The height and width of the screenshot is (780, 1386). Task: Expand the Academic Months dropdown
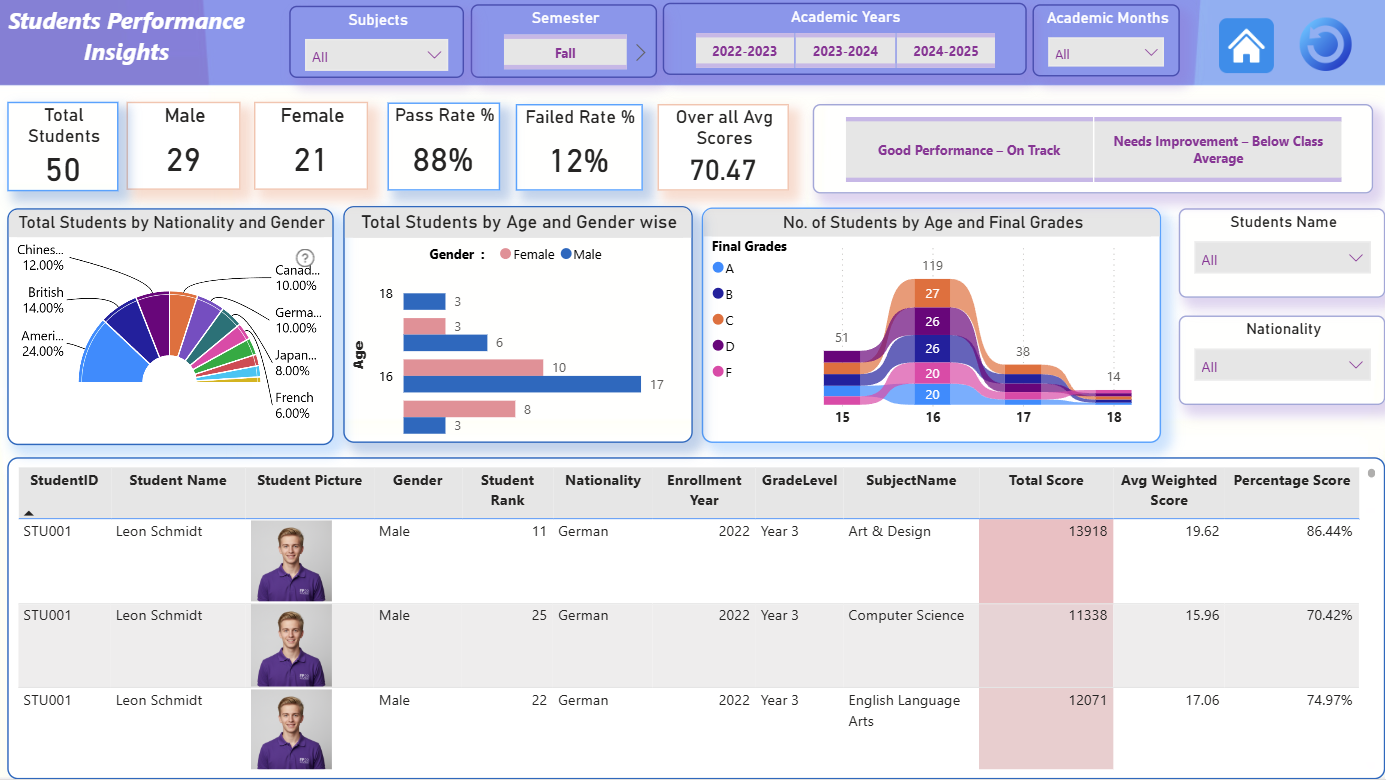coord(1106,53)
